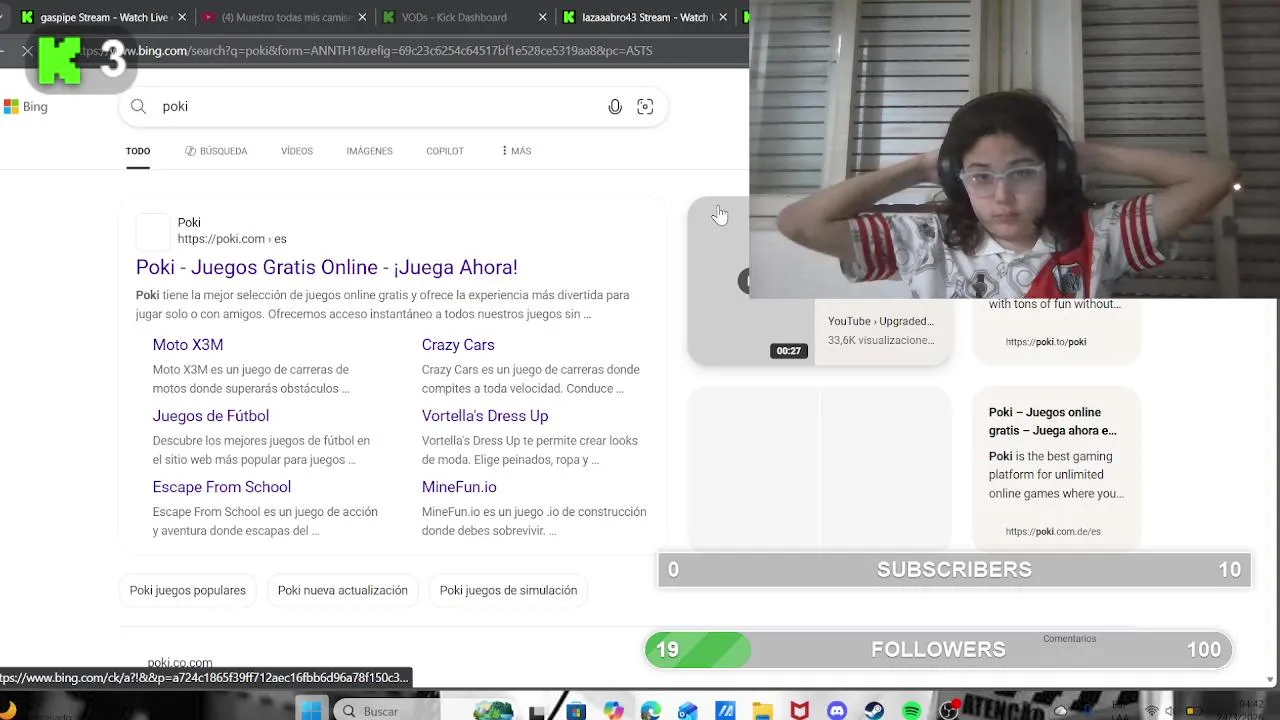
Task: Open McAfee from taskbar
Action: pyautogui.click(x=800, y=711)
